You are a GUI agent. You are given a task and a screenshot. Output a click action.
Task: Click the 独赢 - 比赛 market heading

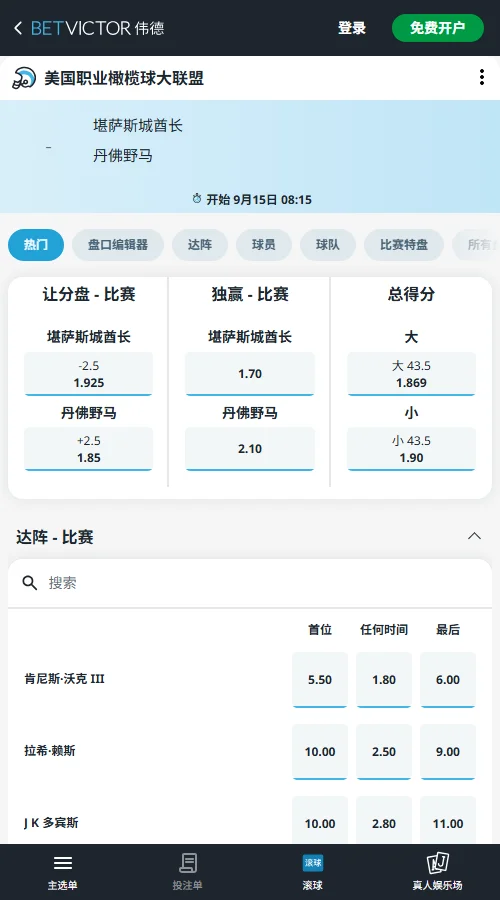pos(250,294)
